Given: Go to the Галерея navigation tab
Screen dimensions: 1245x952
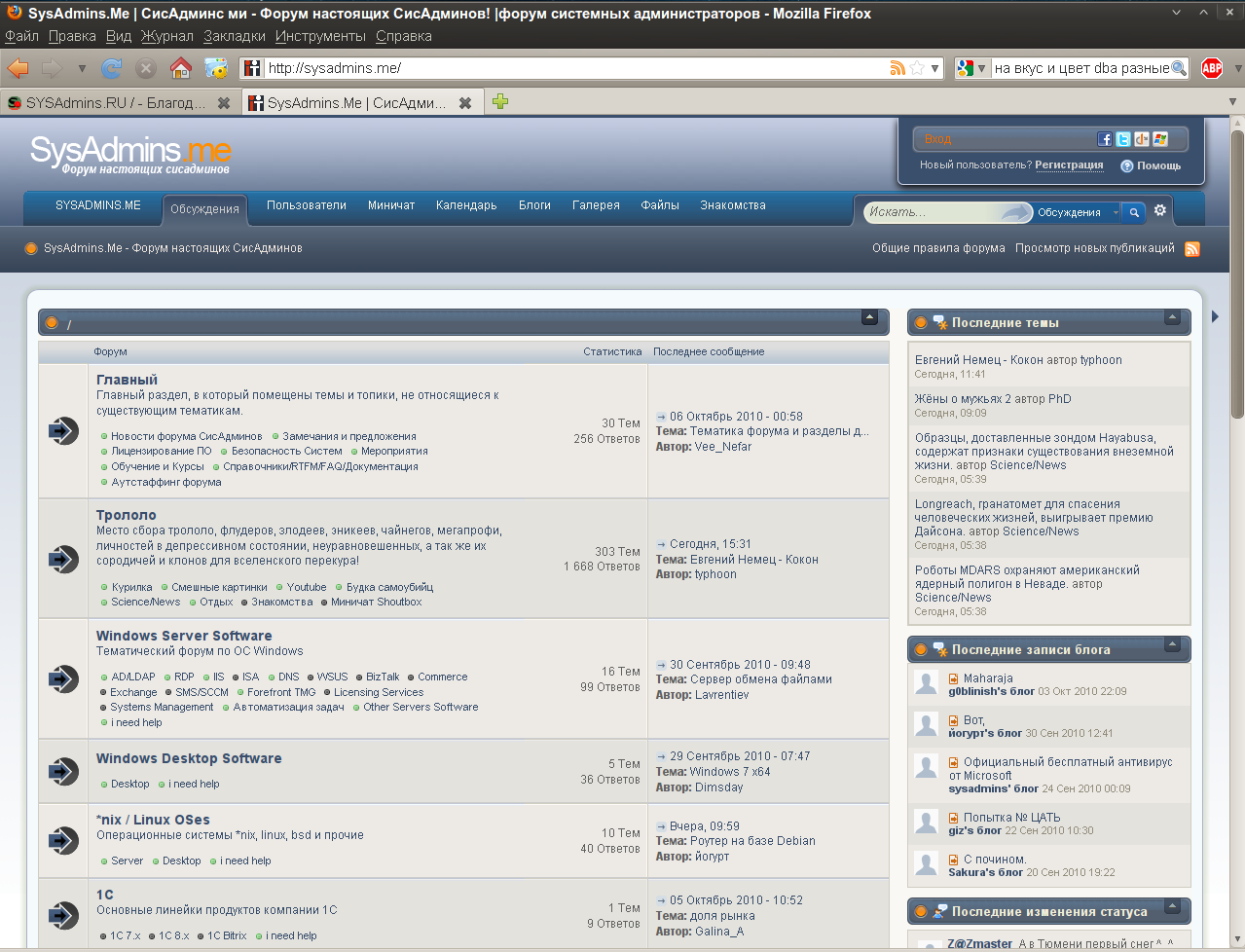Looking at the screenshot, I should 596,205.
